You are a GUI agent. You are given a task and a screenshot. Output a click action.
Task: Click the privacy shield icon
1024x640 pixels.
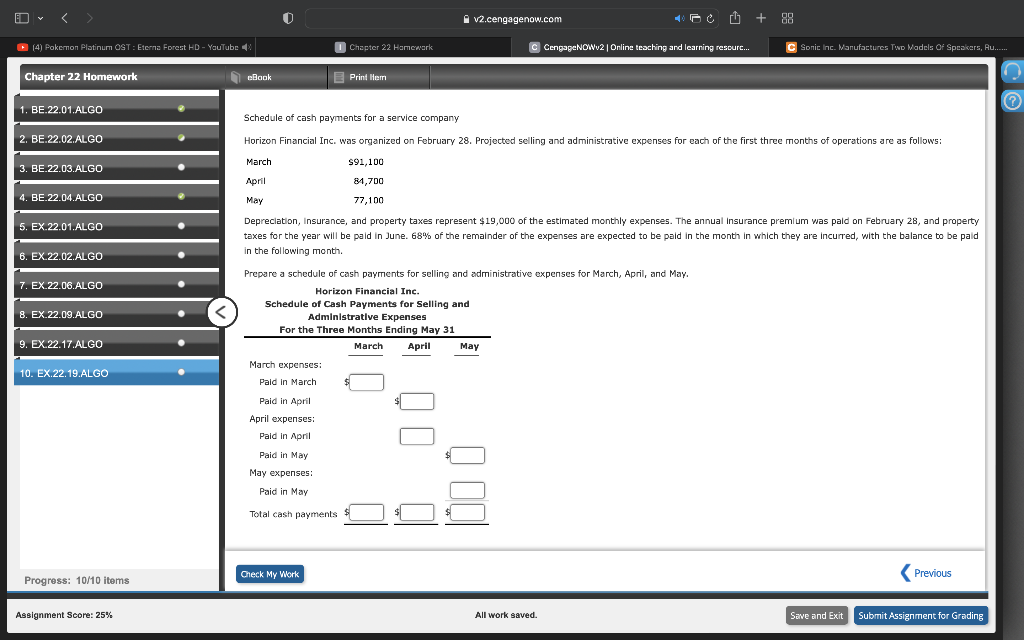[287, 19]
